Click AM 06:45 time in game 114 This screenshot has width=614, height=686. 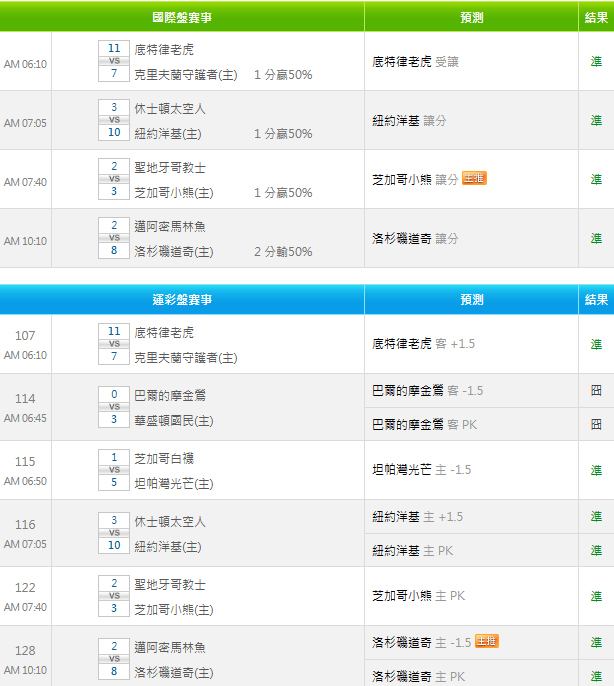pyautogui.click(x=25, y=418)
